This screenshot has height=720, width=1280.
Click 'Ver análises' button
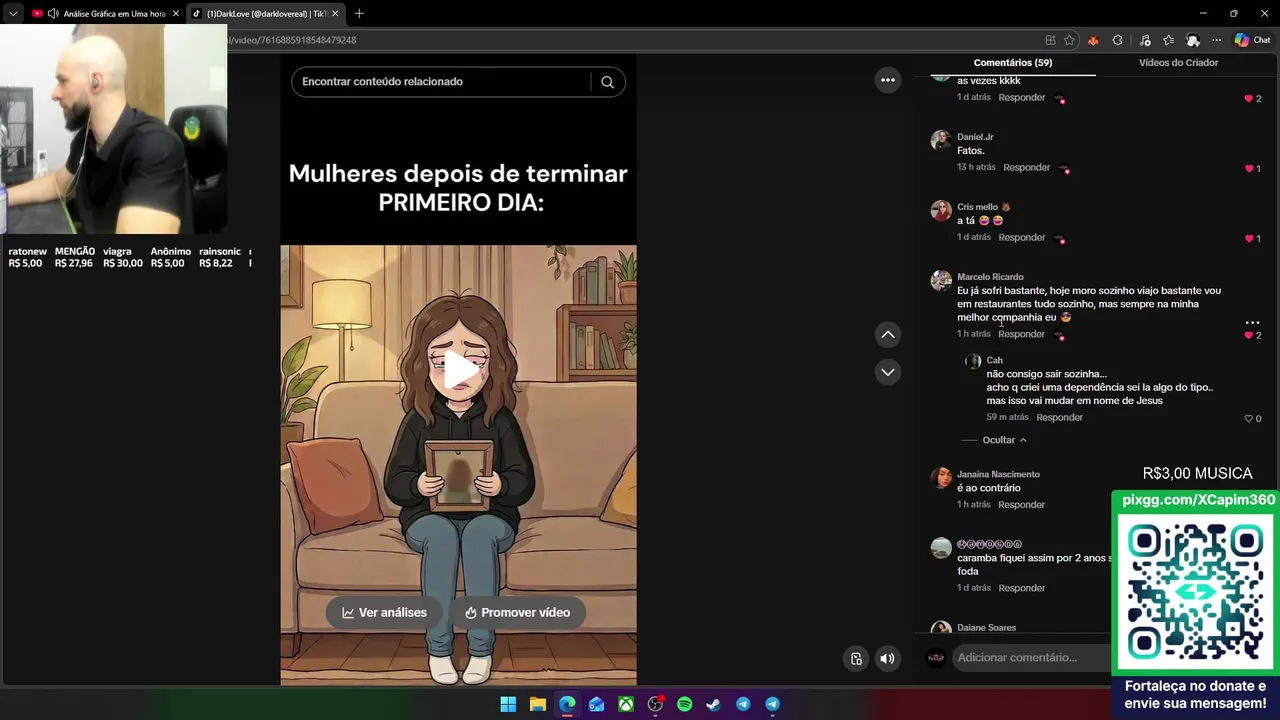(384, 612)
